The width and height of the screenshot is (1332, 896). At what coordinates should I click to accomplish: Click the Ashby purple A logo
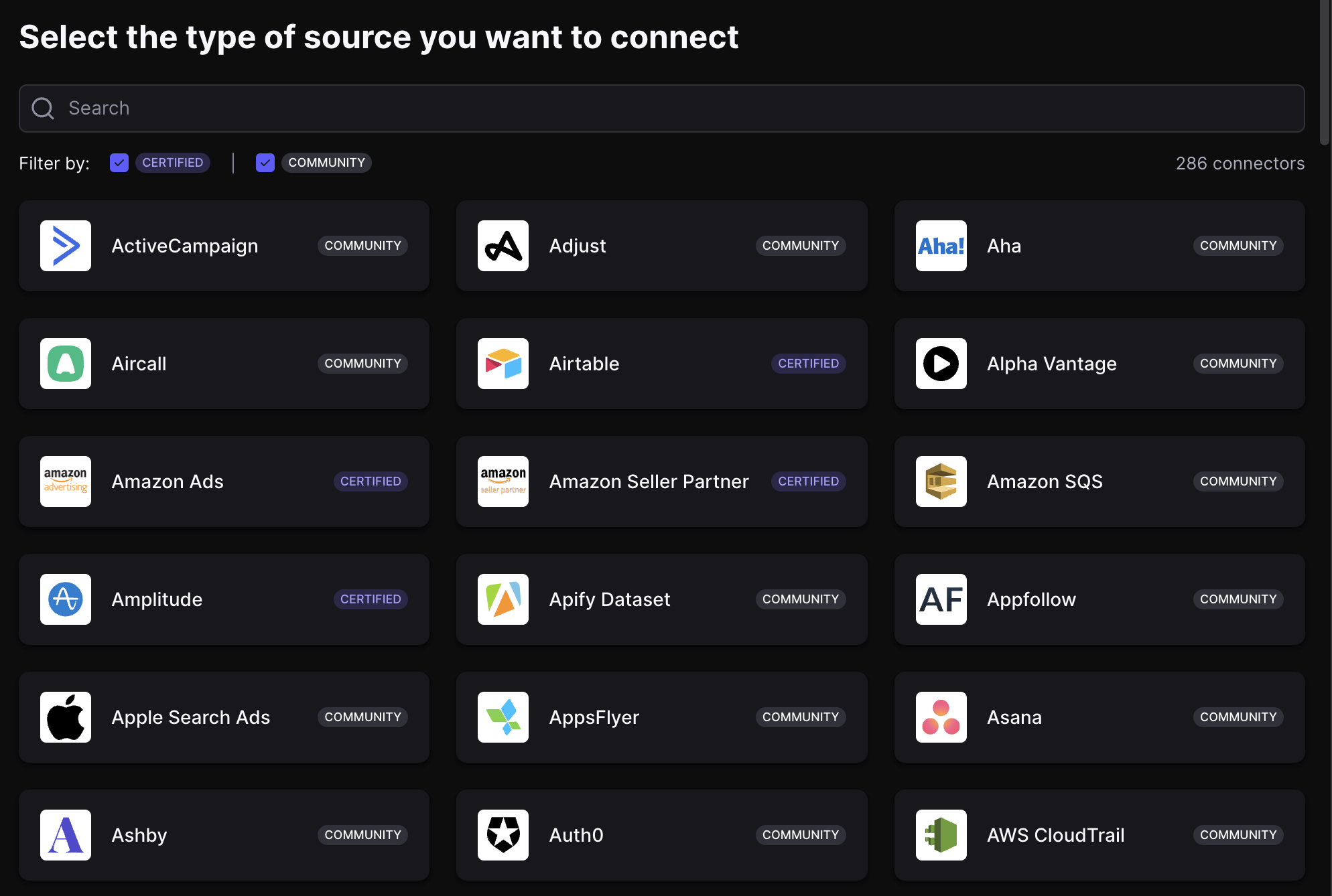click(66, 835)
